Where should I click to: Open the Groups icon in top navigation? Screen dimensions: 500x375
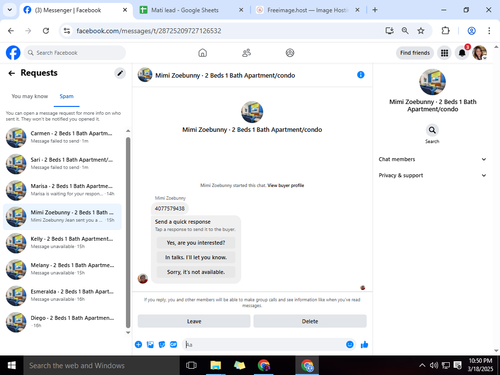(x=290, y=53)
